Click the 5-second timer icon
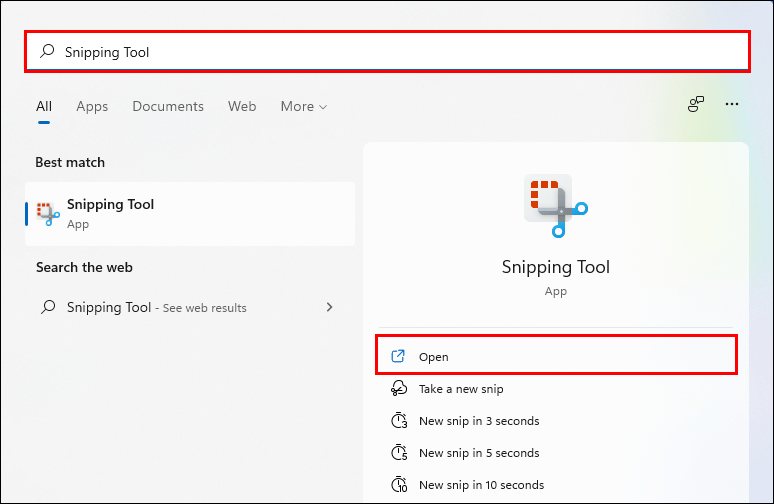The height and width of the screenshot is (504, 774). 399,452
